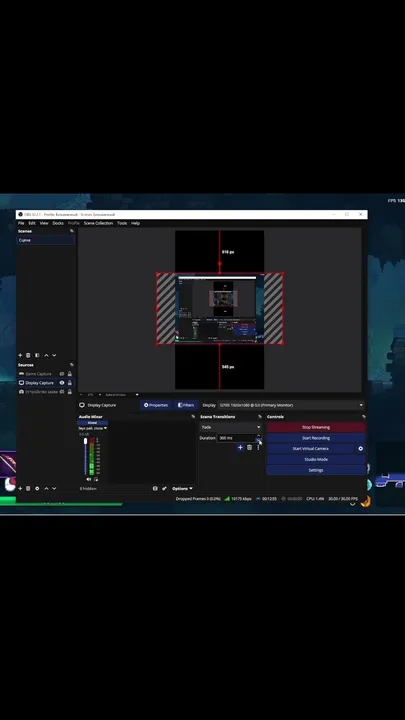The image size is (405, 720).
Task: Open the File menu
Action: tap(21, 223)
